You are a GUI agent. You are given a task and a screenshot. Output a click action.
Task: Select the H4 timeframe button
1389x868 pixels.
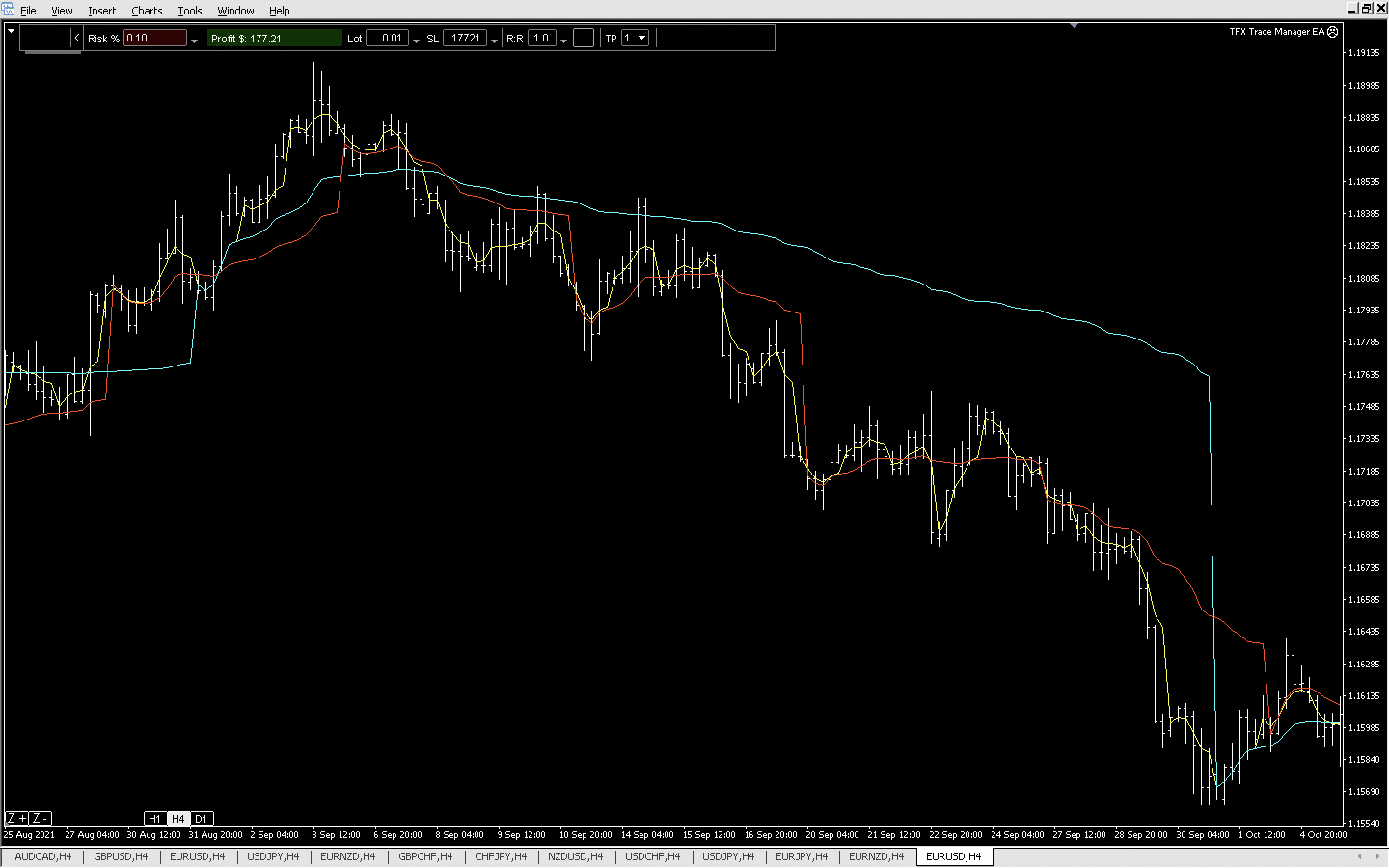(178, 819)
